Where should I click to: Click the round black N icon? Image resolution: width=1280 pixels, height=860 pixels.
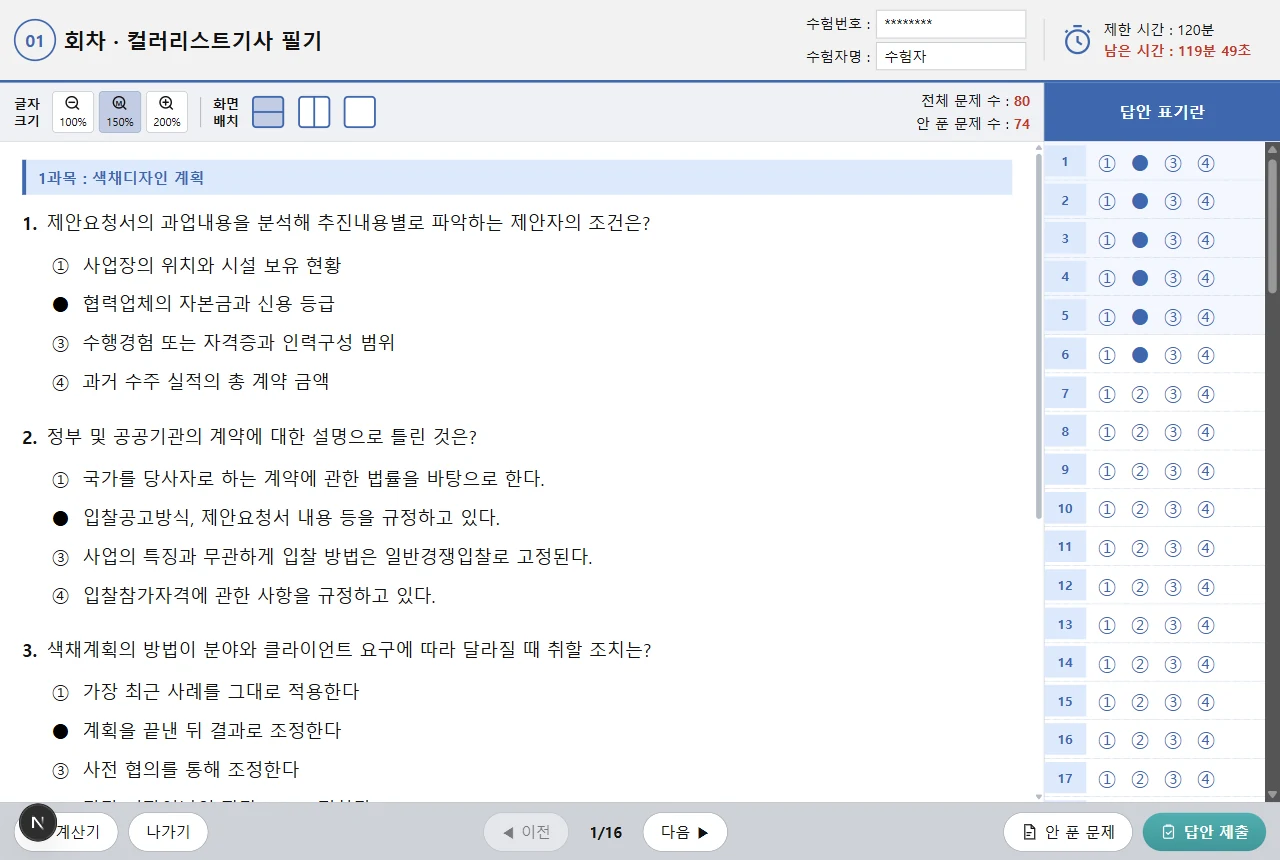38,823
